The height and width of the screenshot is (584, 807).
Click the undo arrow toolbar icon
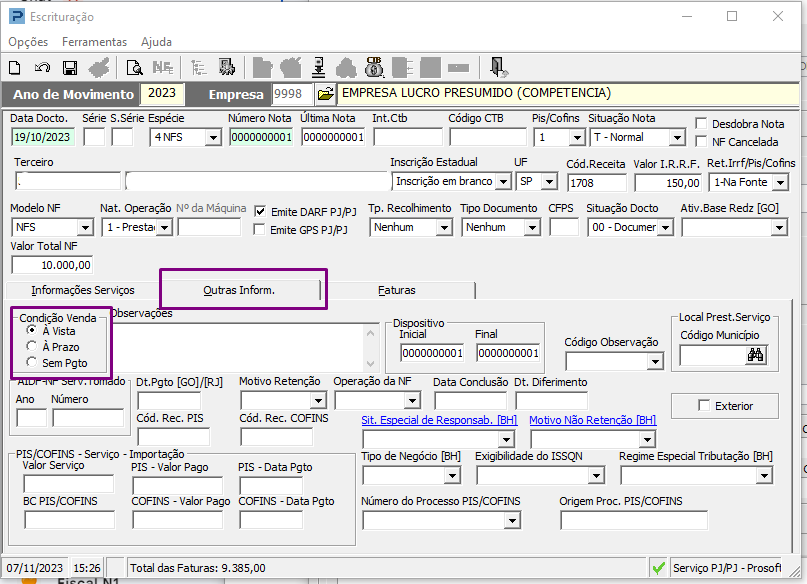coord(42,68)
